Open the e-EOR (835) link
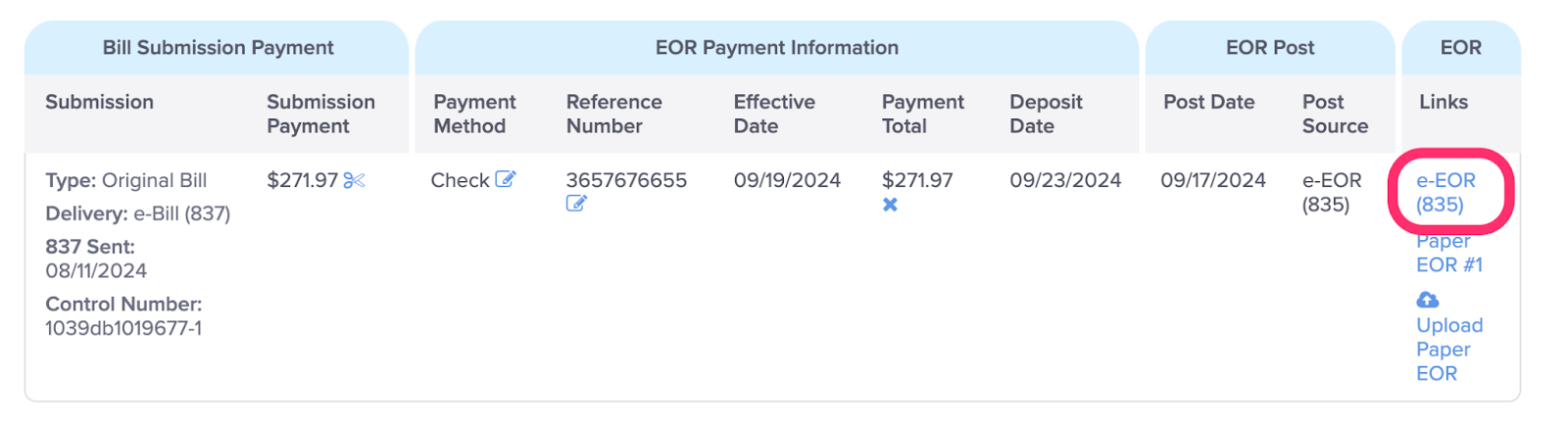 (x=1445, y=192)
